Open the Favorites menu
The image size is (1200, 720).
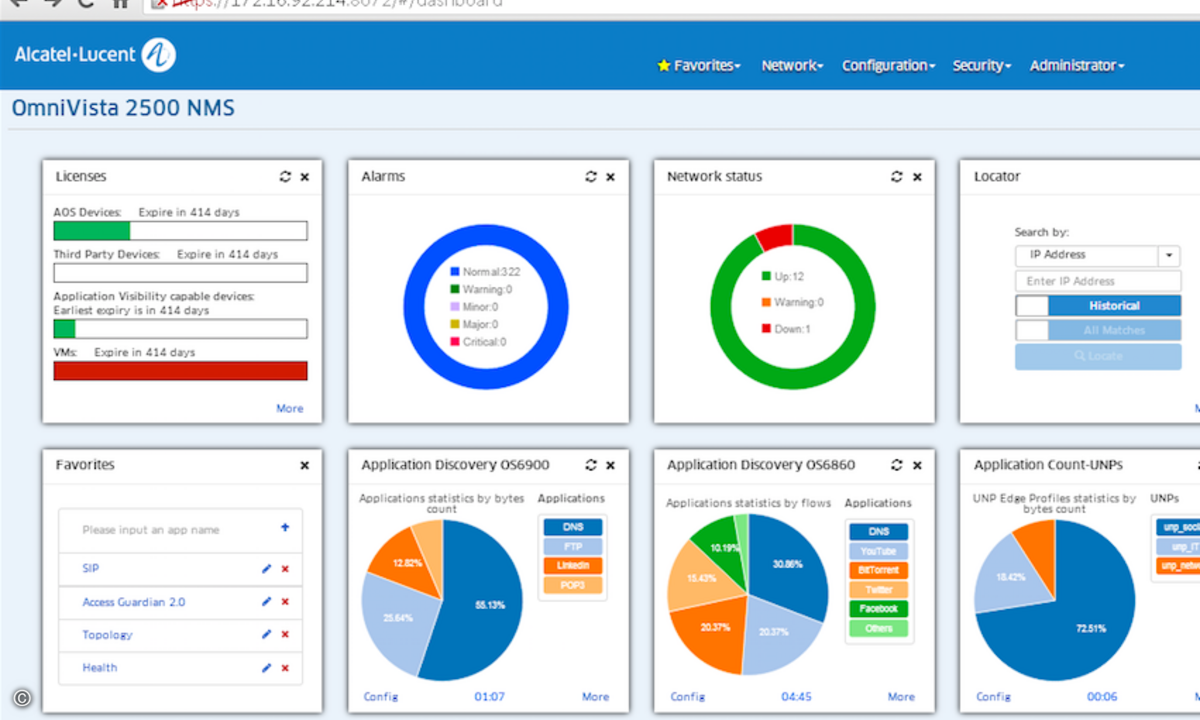(699, 65)
